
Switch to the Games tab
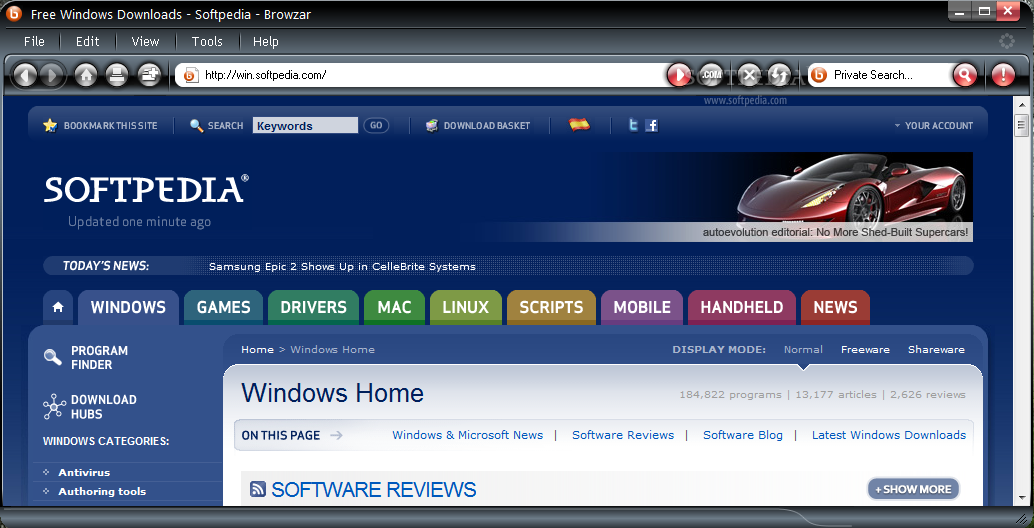click(x=224, y=307)
